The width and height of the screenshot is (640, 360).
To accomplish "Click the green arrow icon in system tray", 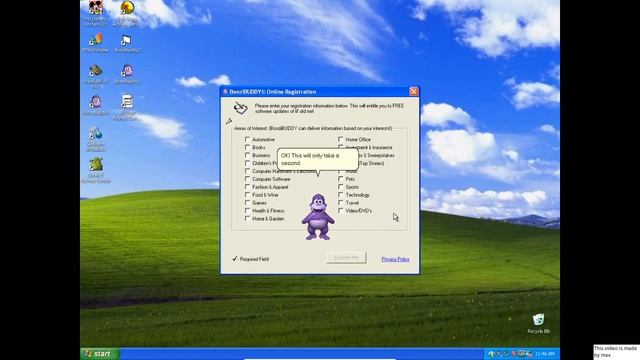I will [491, 353].
